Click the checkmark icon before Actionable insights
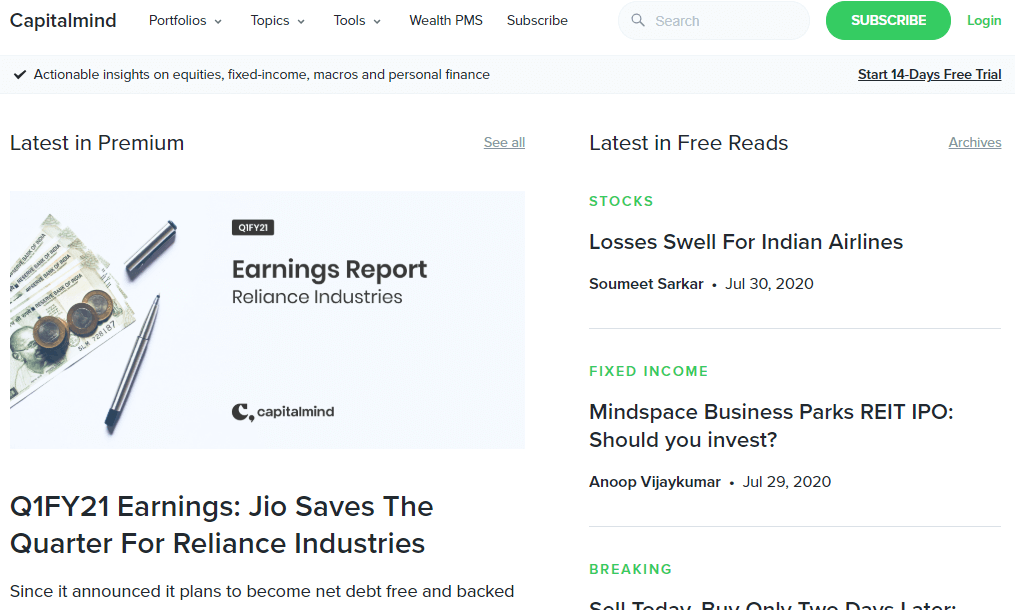The image size is (1015, 610). tap(20, 74)
